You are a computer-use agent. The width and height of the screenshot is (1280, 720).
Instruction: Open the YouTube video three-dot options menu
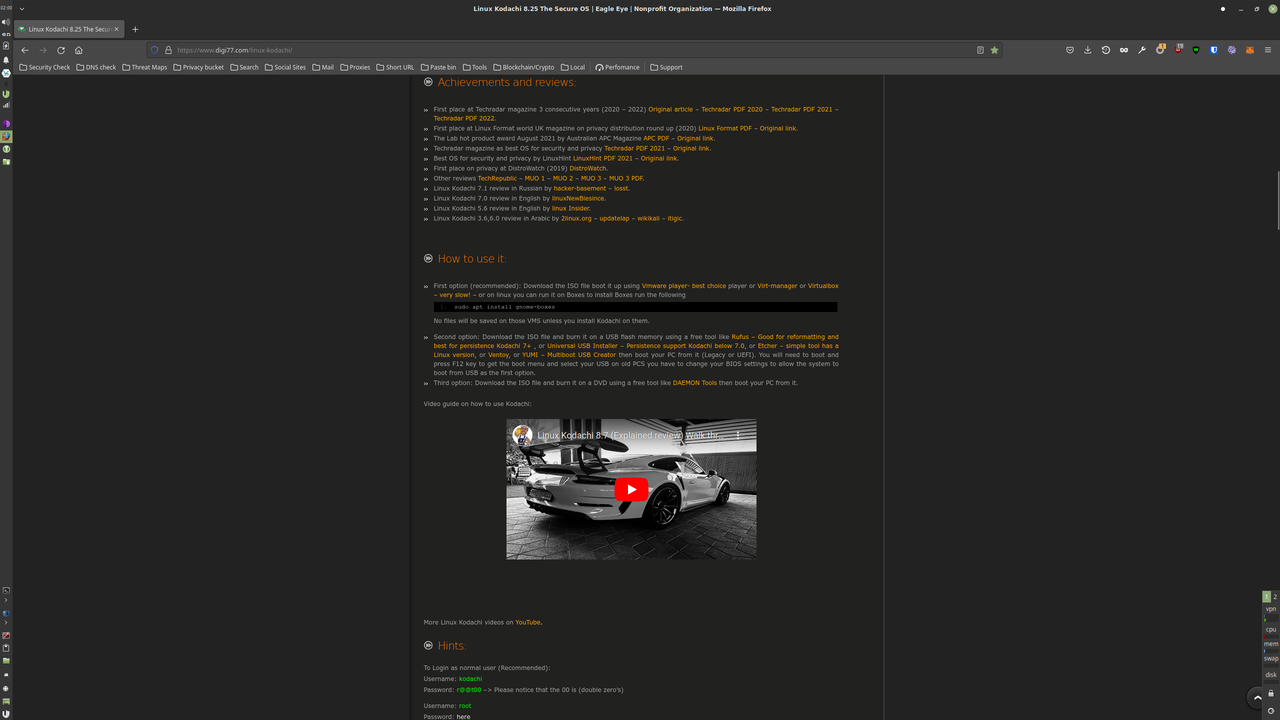739,435
